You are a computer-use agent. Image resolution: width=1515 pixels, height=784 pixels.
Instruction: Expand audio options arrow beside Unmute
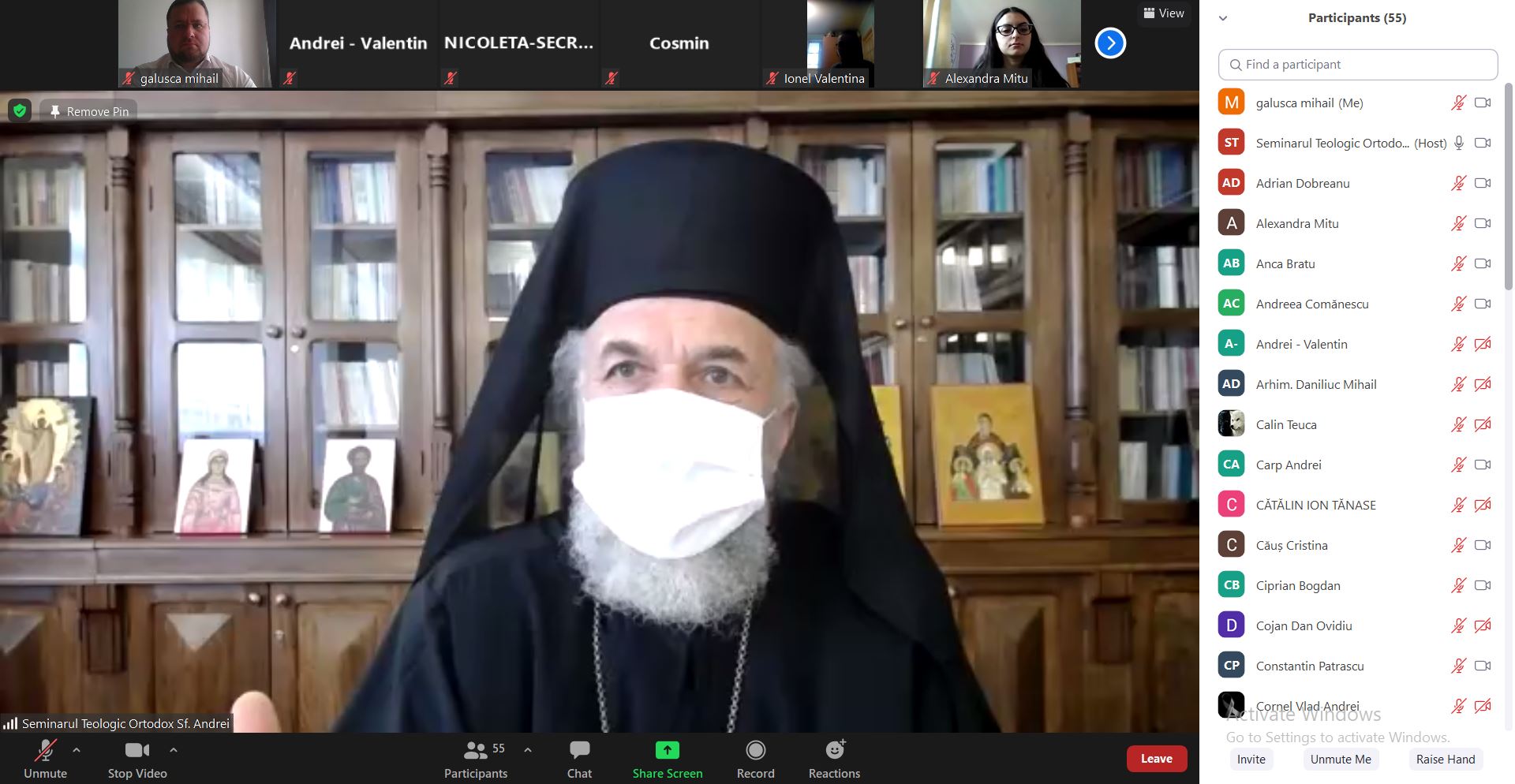[x=77, y=750]
